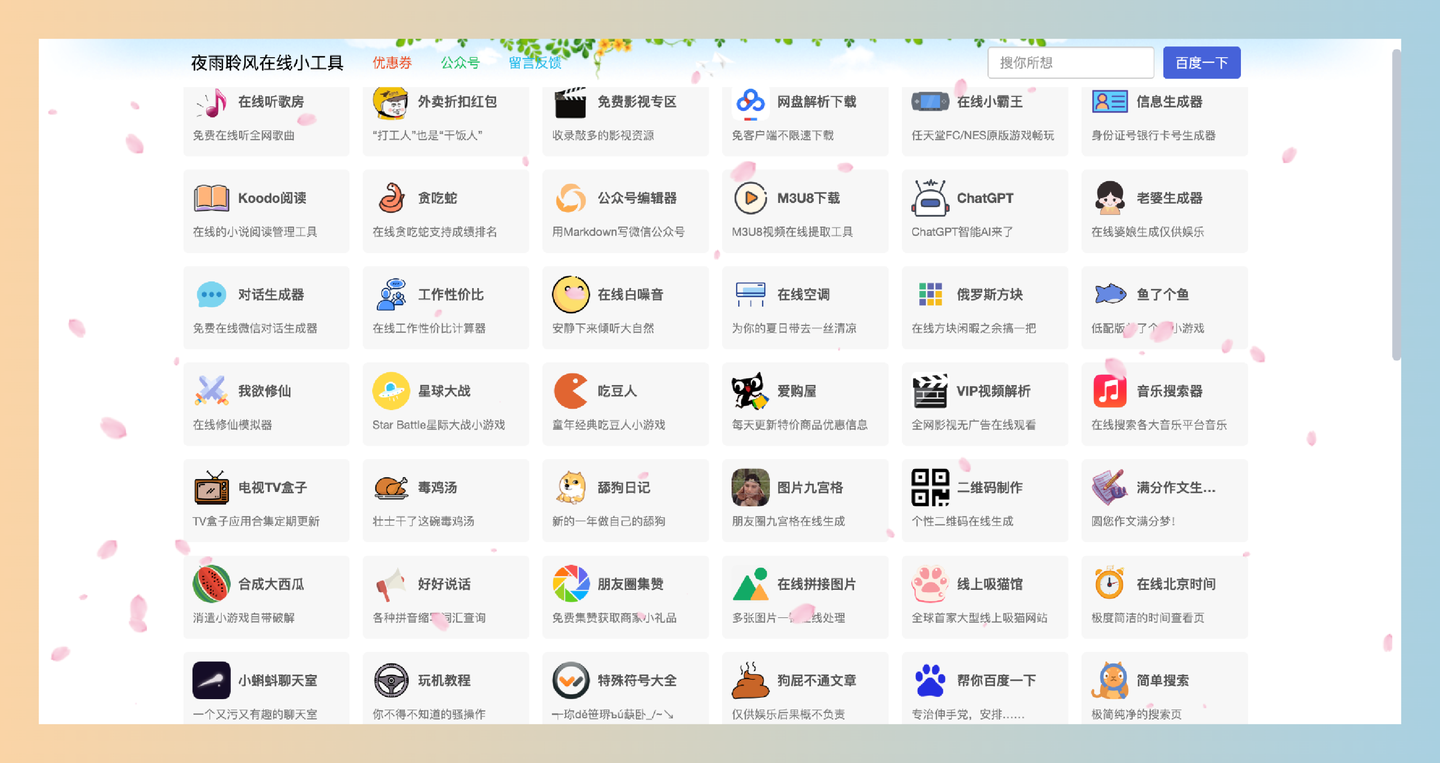
Task: Click the 线上吸猫馆 cat paw icon
Action: (930, 584)
